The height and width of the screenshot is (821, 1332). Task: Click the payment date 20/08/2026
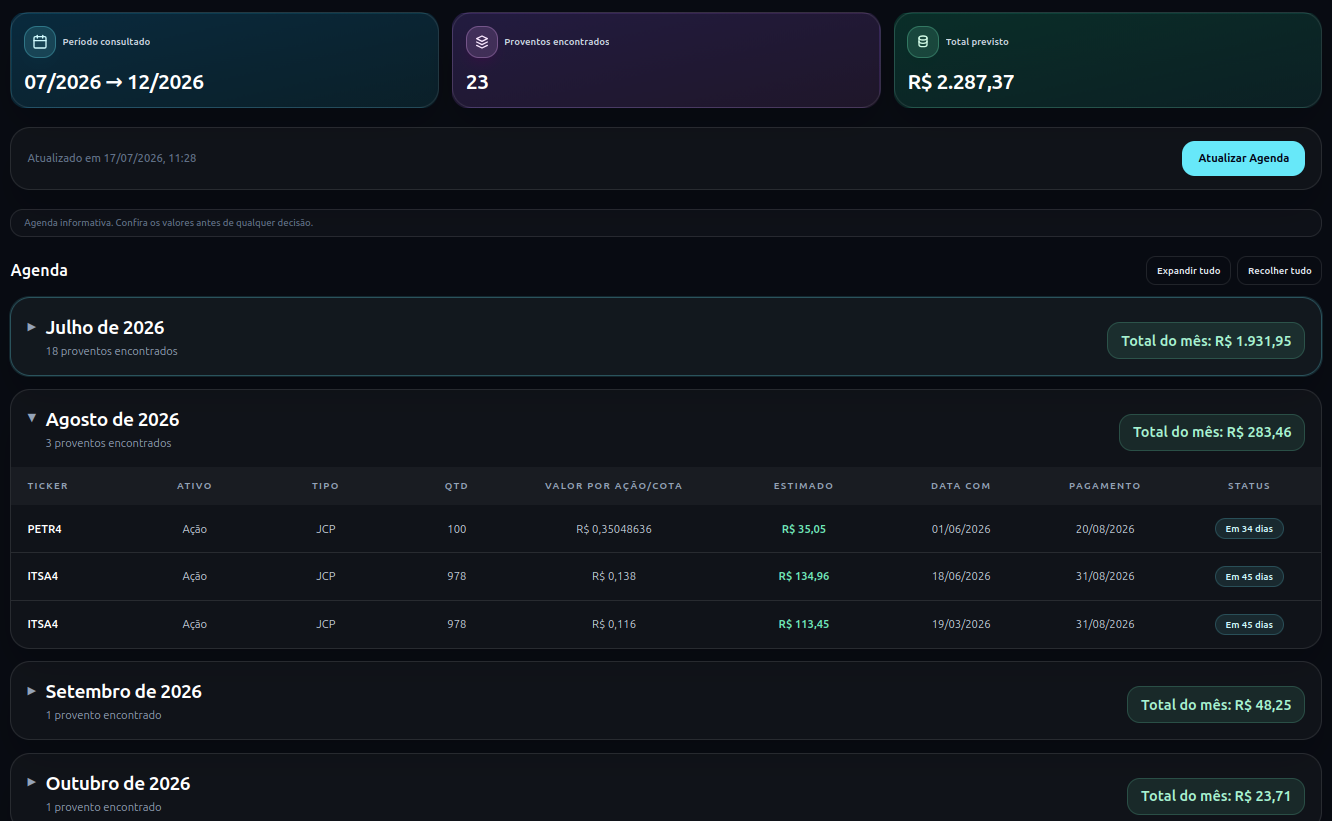(1105, 529)
